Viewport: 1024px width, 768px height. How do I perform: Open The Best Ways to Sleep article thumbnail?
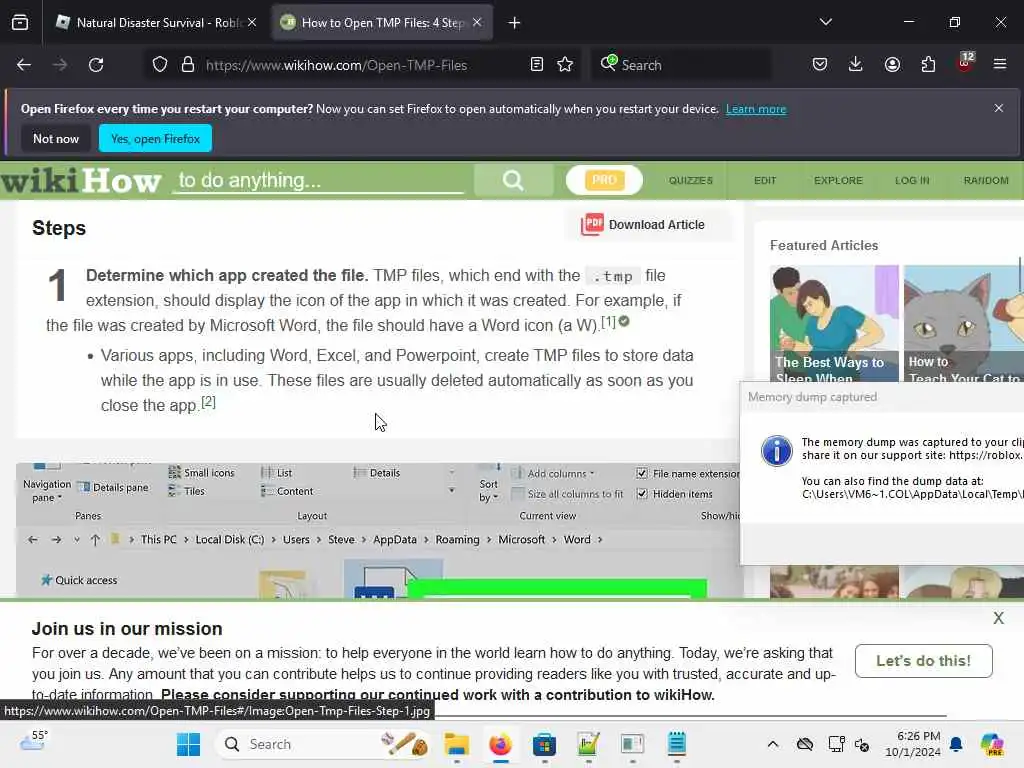click(834, 324)
